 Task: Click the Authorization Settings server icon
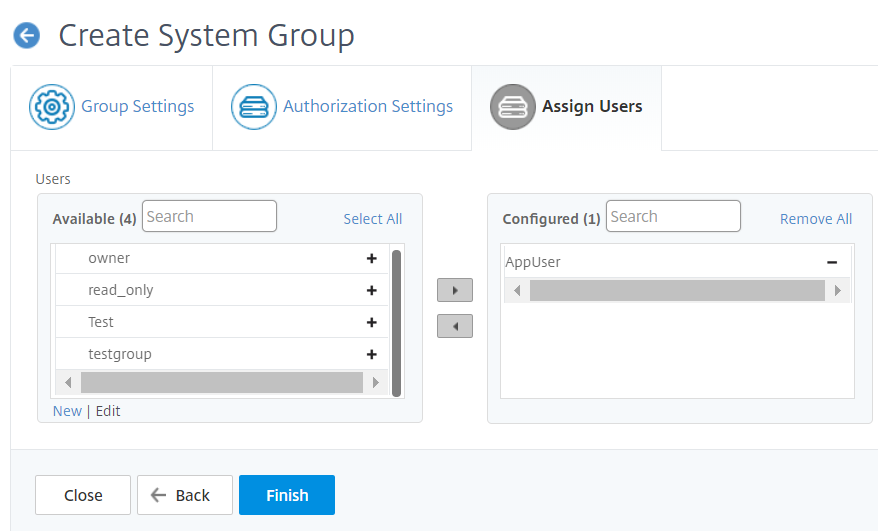[254, 106]
